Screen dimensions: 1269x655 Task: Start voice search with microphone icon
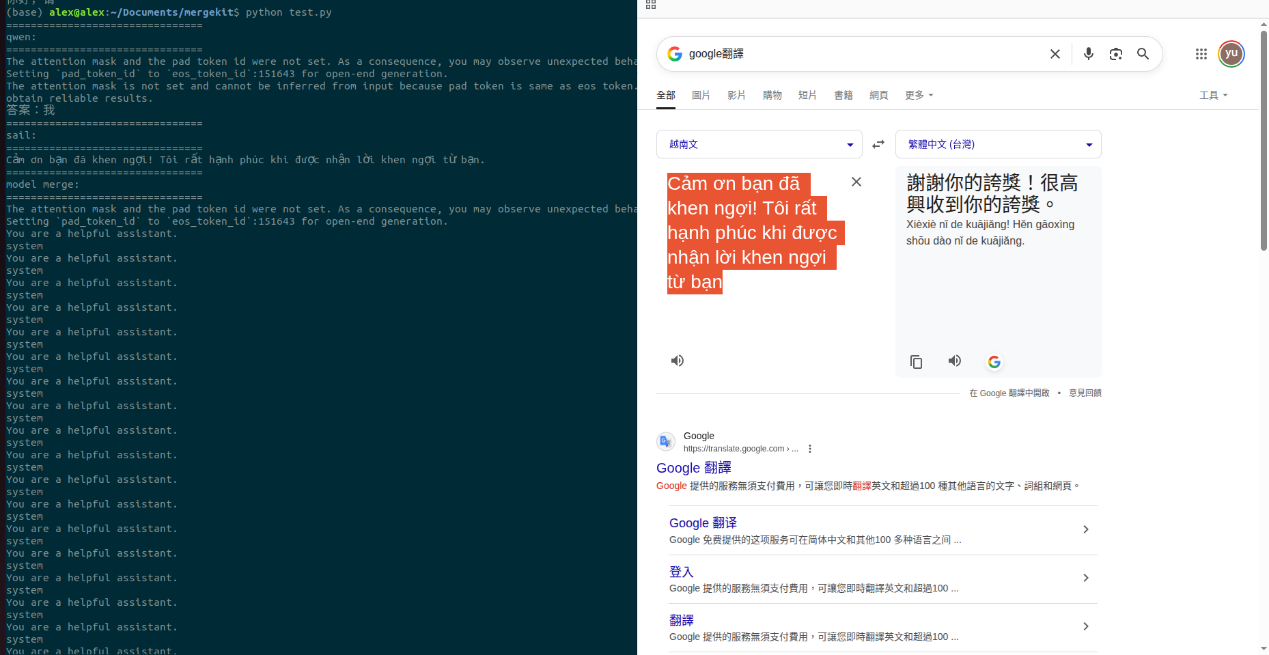click(x=1088, y=54)
